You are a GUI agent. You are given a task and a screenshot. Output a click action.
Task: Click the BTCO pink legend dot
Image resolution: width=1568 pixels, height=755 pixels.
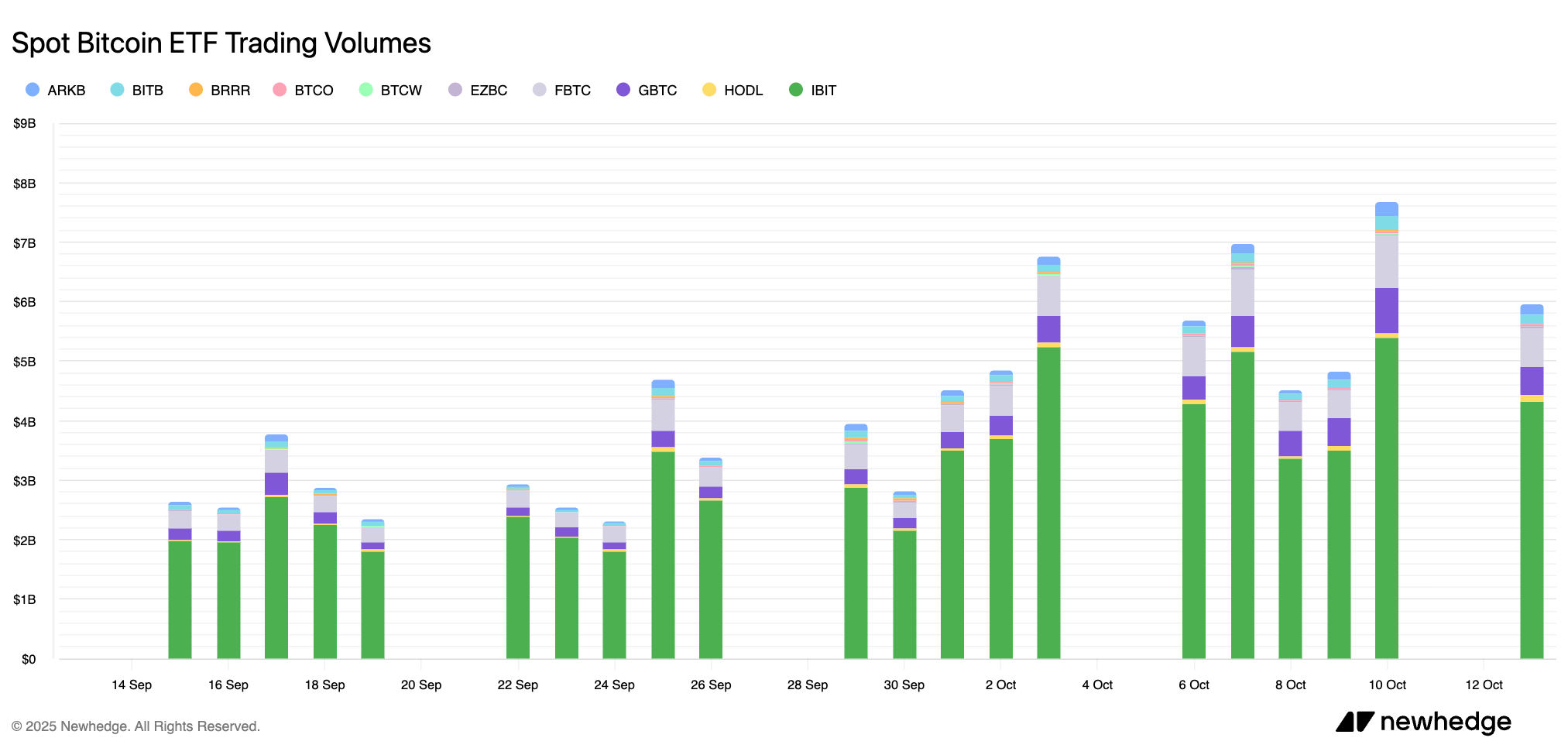pyautogui.click(x=279, y=90)
